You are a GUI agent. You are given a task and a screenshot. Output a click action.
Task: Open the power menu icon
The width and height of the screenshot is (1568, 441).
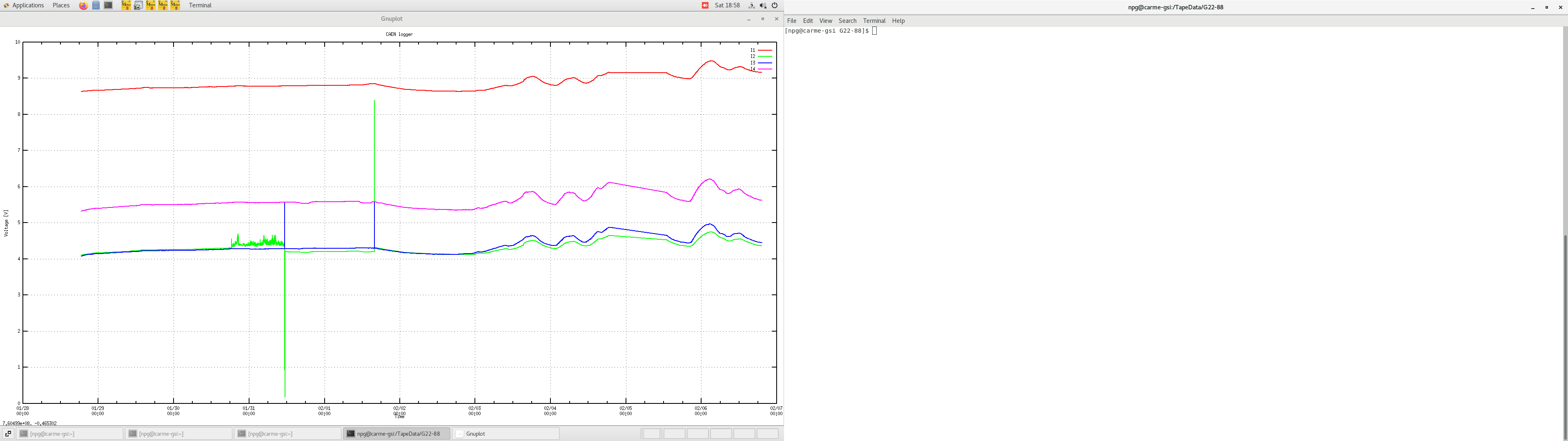[775, 5]
